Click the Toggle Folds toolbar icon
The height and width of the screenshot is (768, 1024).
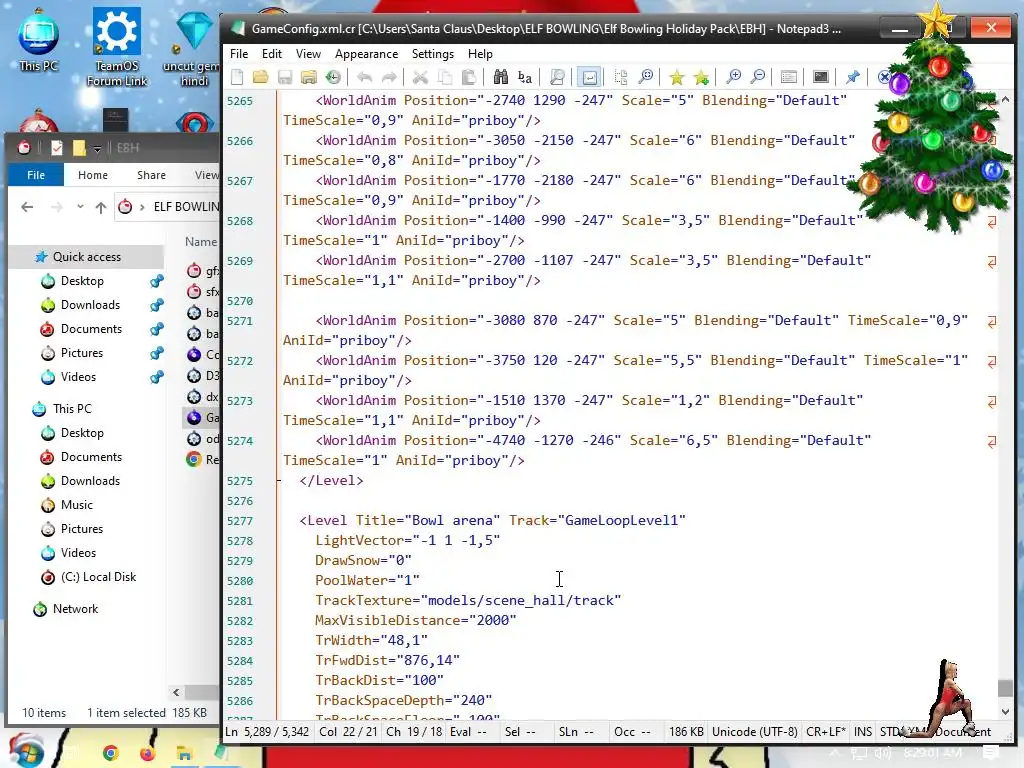pyautogui.click(x=620, y=78)
